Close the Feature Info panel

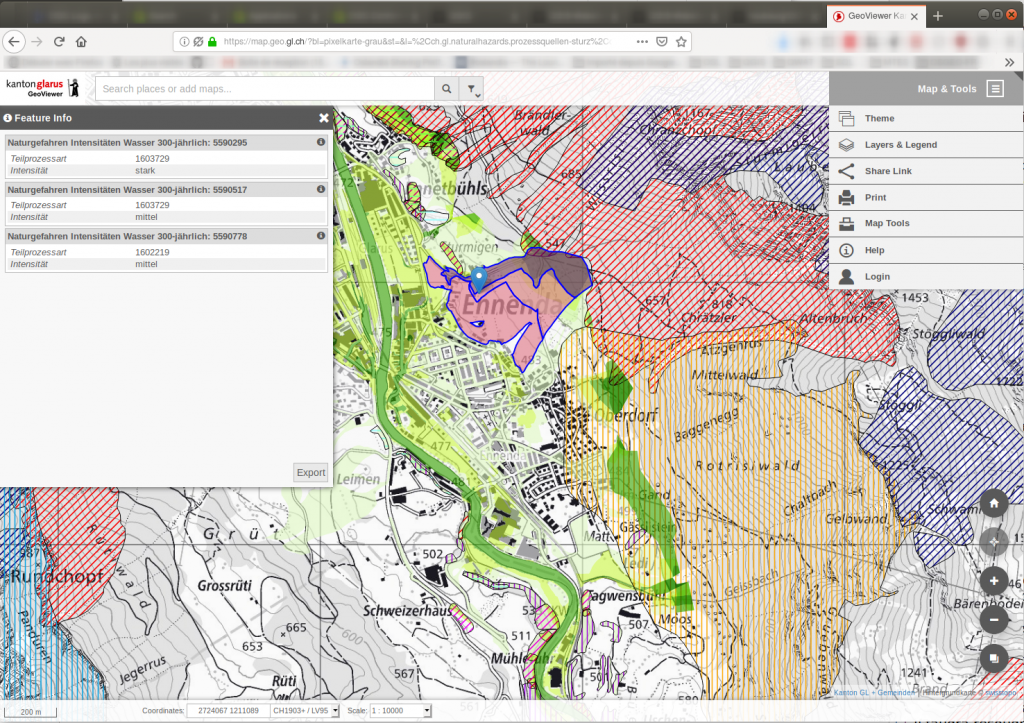(x=323, y=118)
